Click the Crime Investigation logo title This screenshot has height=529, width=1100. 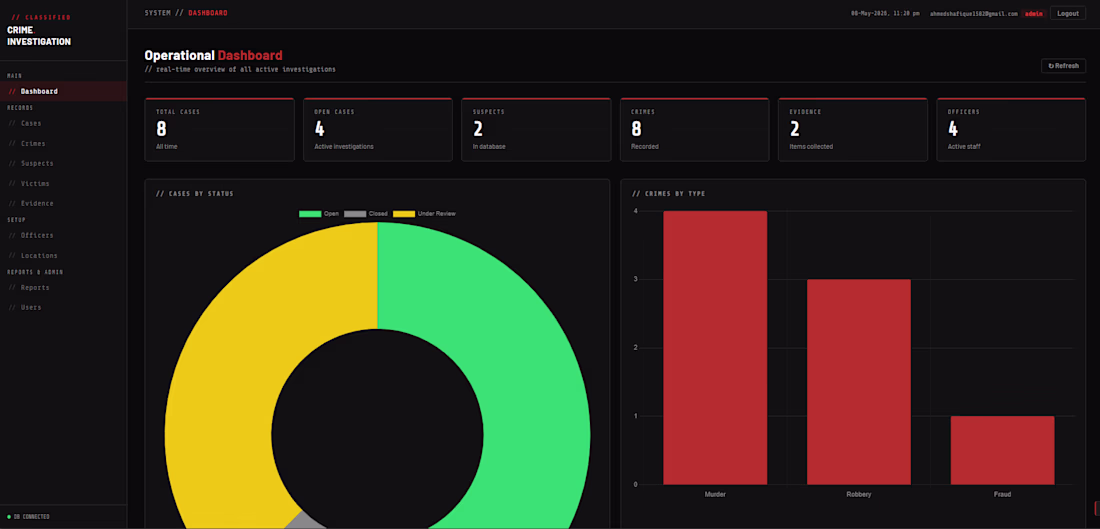[x=39, y=36]
